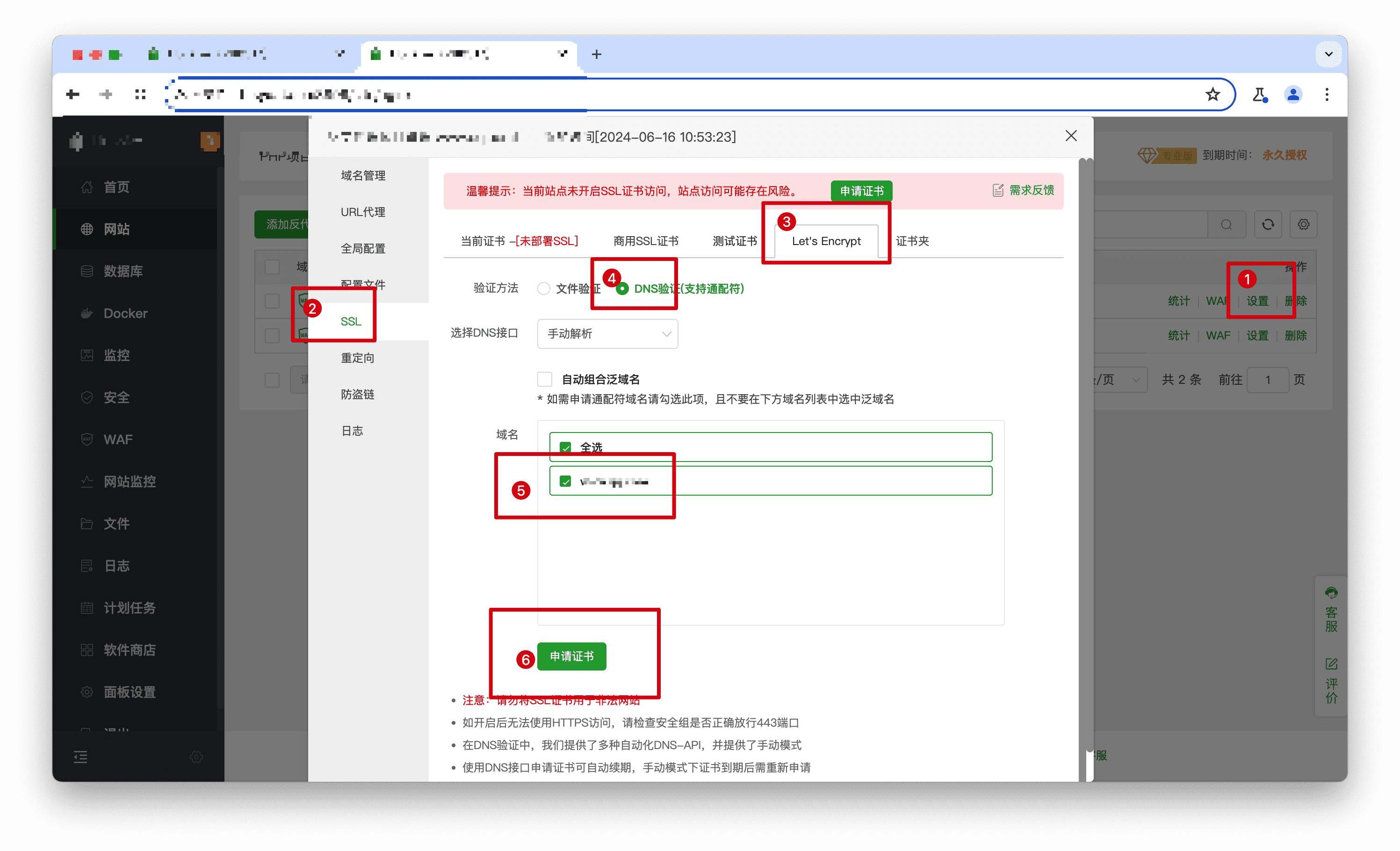The image size is (1400, 851).
Task: Open SSL in dialog menu
Action: [351, 322]
